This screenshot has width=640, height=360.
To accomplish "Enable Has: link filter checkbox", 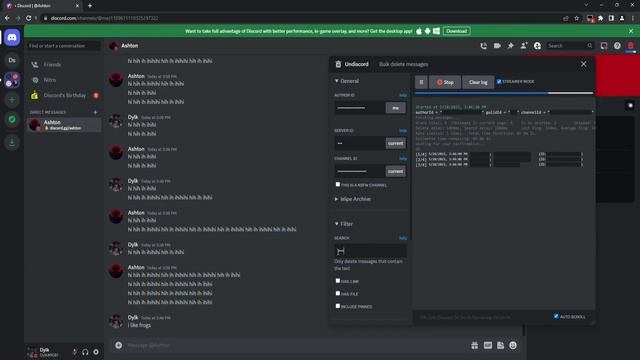I will (338, 281).
